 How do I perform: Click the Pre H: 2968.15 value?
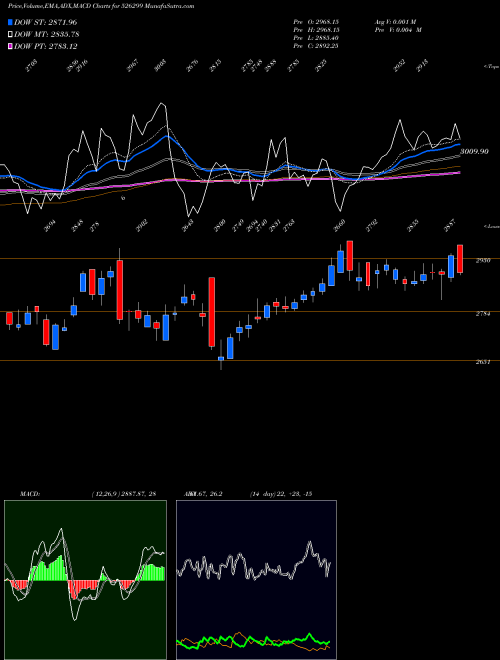316,29
